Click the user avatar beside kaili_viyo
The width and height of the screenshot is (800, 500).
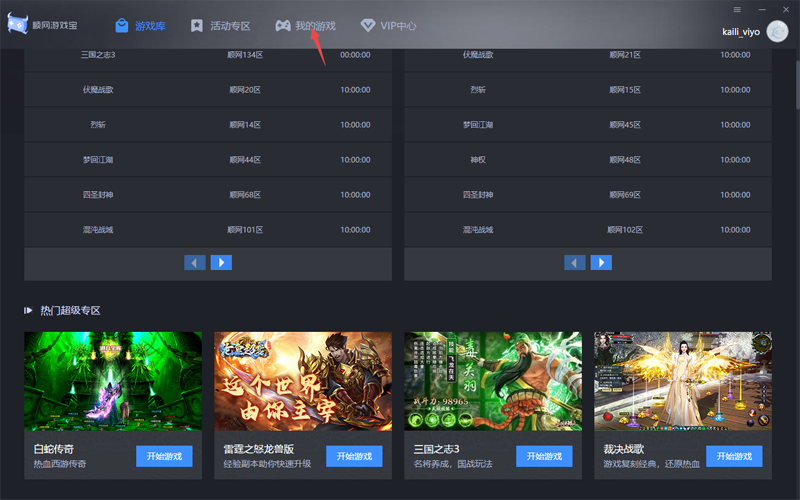(x=777, y=32)
